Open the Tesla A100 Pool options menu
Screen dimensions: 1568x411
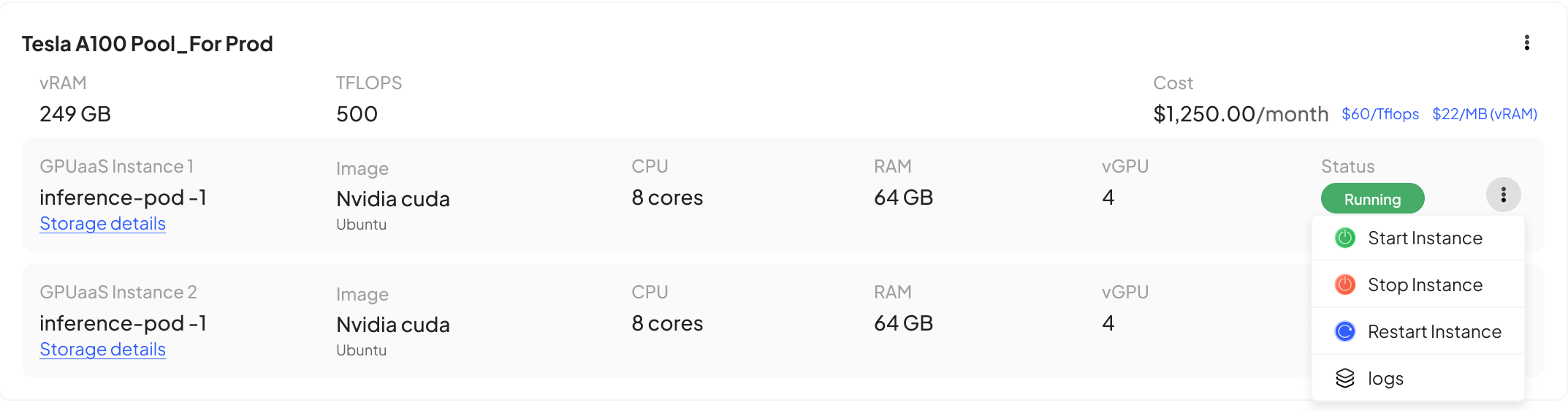click(x=1526, y=43)
